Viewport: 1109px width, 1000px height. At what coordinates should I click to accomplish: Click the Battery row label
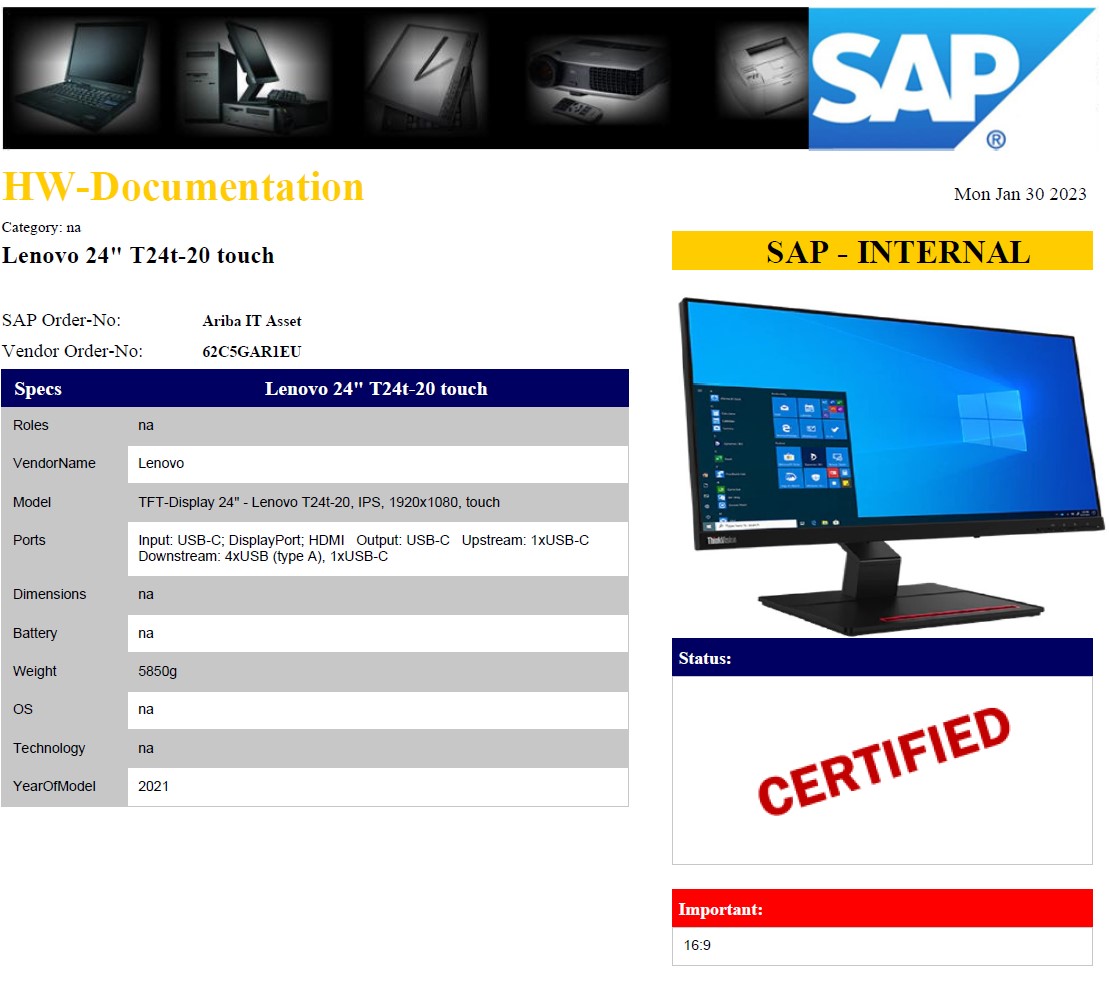pyautogui.click(x=35, y=634)
